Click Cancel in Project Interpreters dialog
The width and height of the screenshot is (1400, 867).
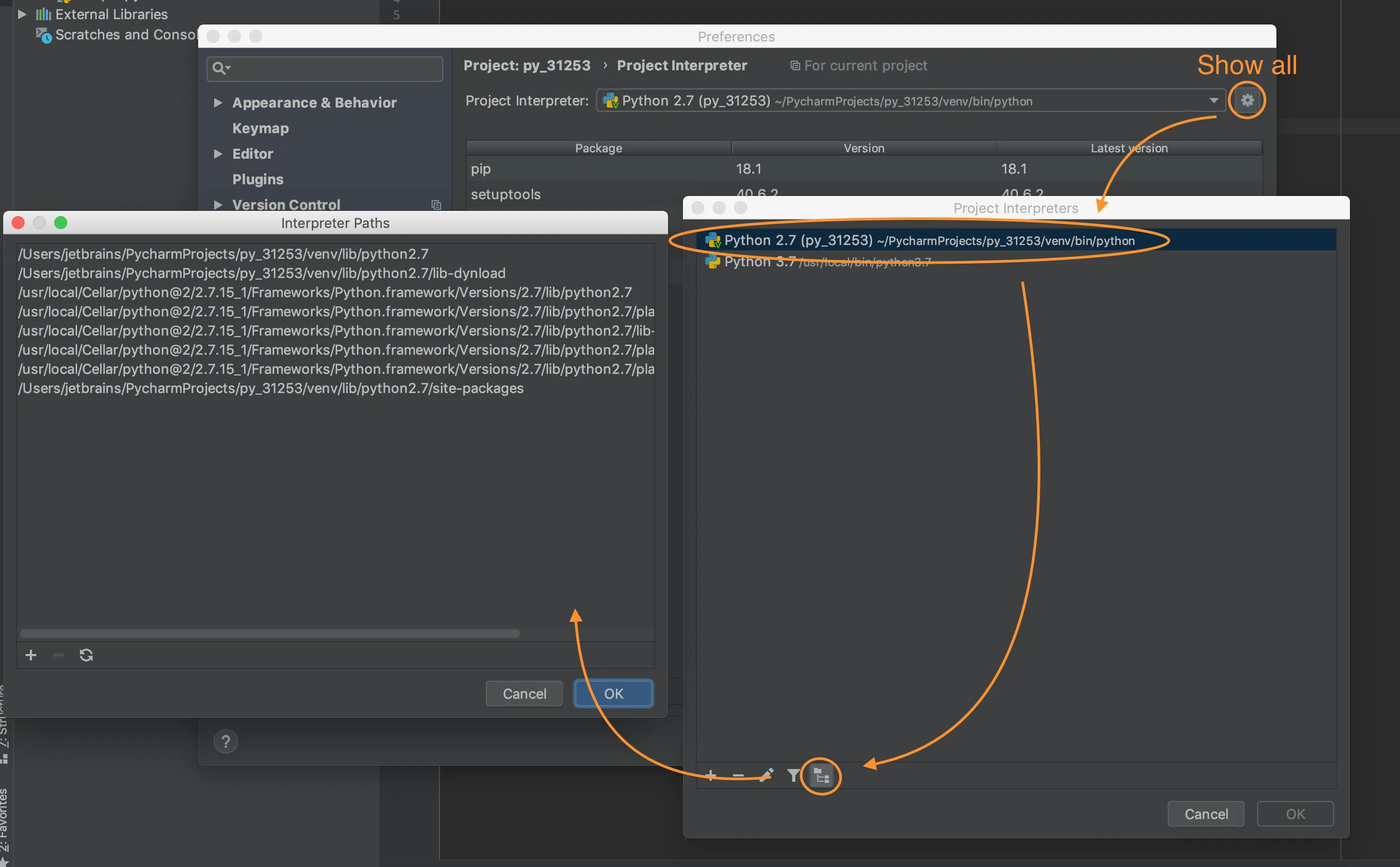click(1206, 814)
